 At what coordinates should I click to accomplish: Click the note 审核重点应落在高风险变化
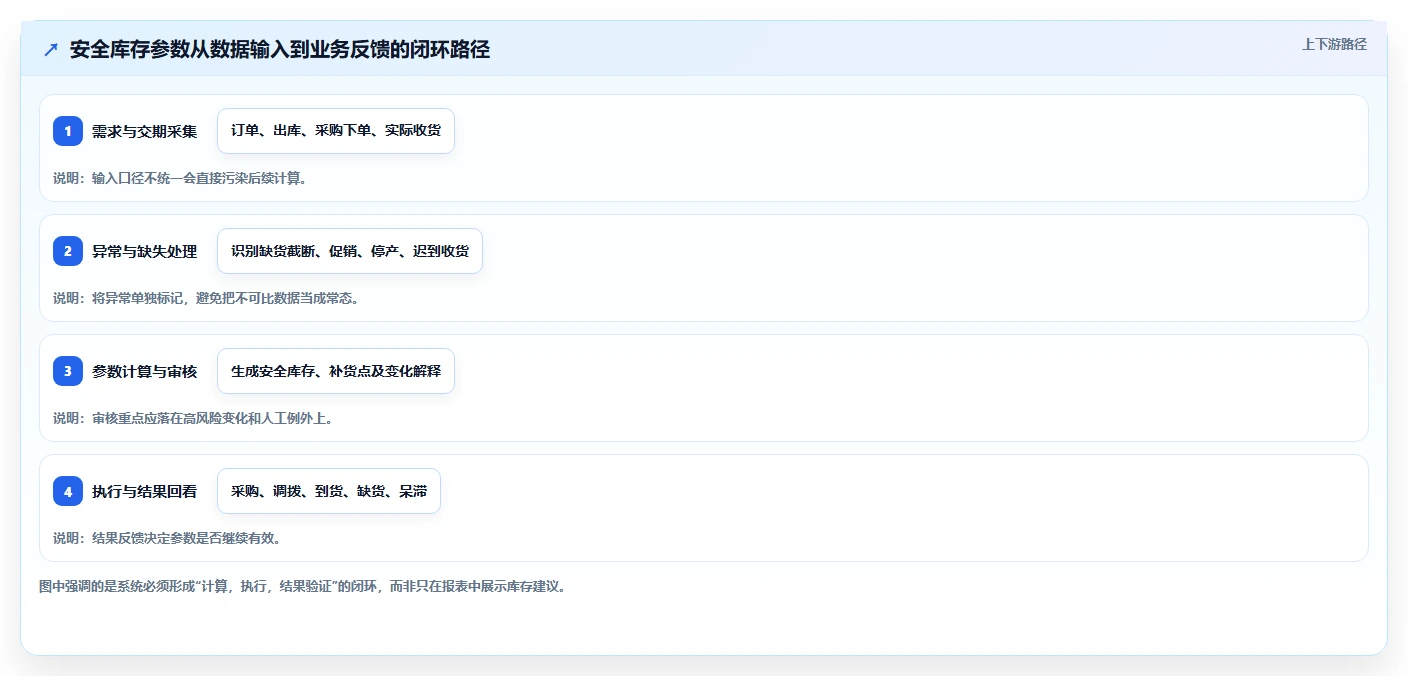click(193, 418)
